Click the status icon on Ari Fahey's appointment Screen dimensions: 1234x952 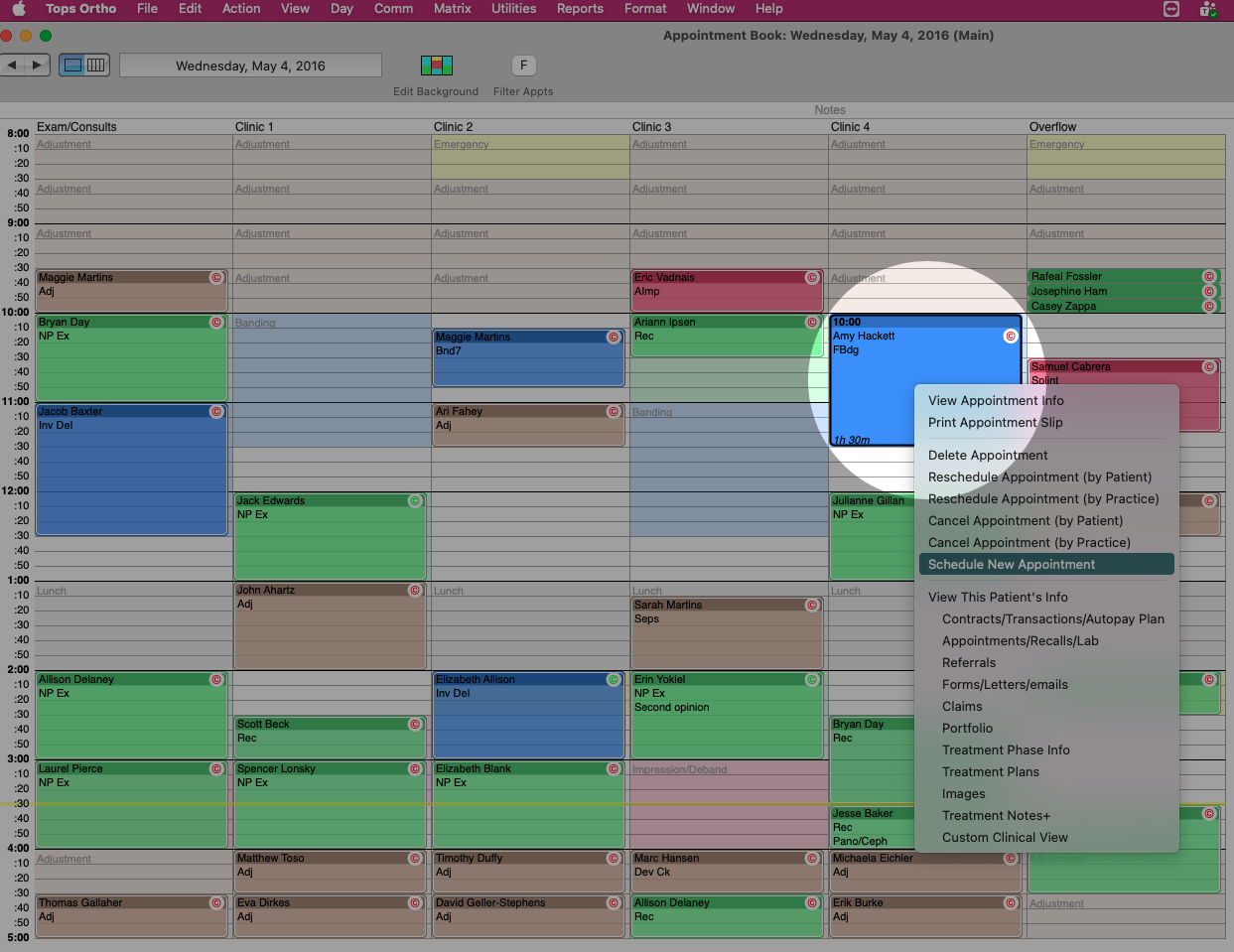pyautogui.click(x=614, y=412)
